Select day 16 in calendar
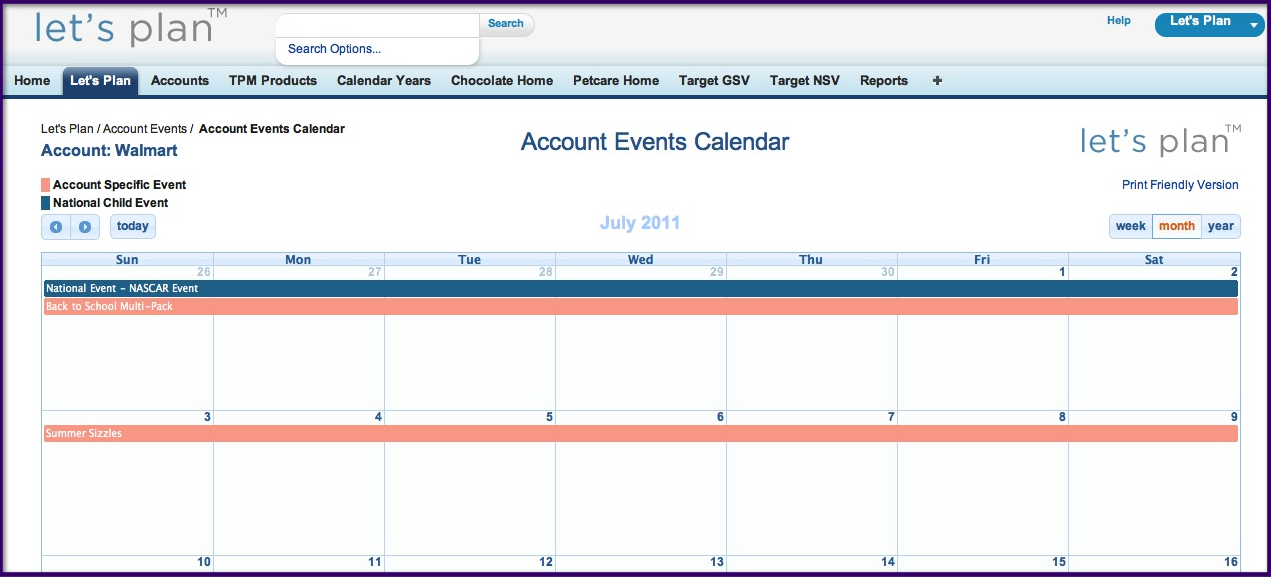This screenshot has width=1271, height=577. [x=1231, y=562]
